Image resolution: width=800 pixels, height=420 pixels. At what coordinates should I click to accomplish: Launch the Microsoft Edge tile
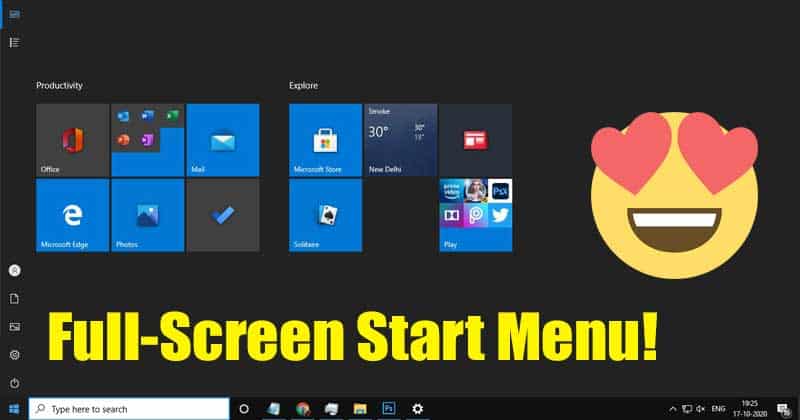tap(72, 215)
